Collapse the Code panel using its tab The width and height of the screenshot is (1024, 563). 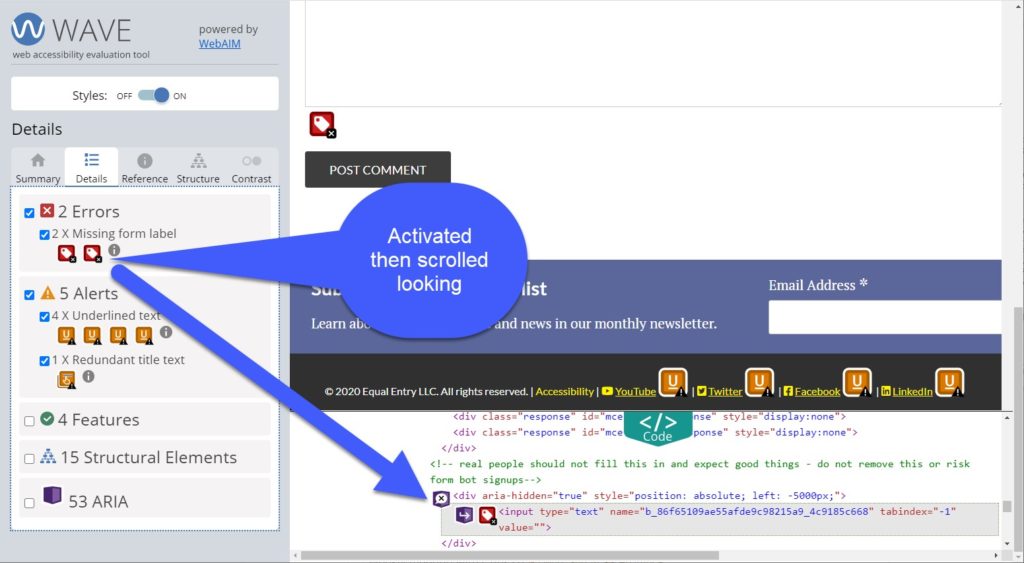pos(657,427)
